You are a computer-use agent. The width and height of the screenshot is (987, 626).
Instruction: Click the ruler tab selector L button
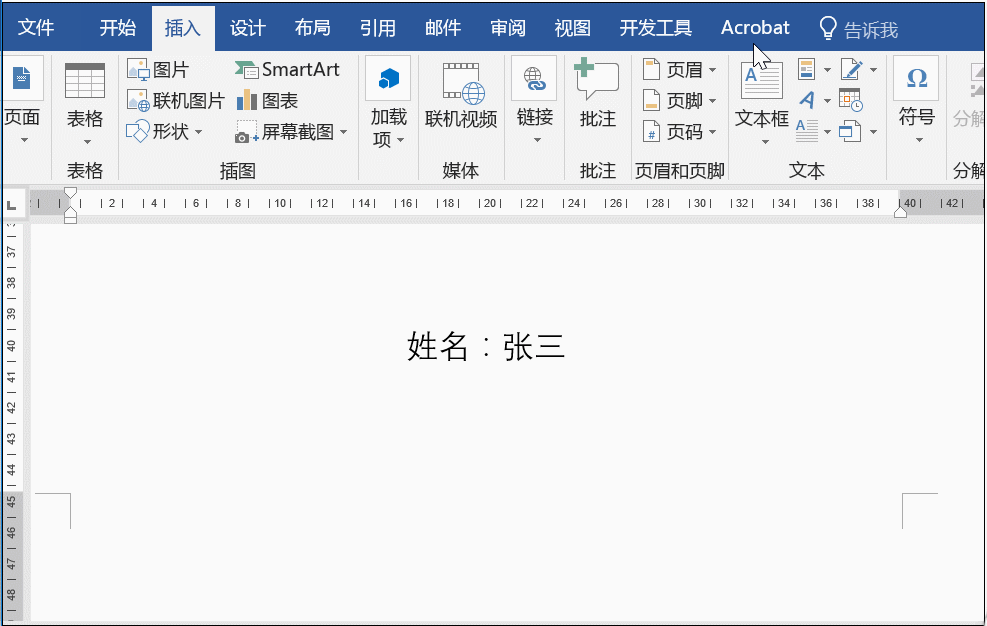click(x=11, y=204)
